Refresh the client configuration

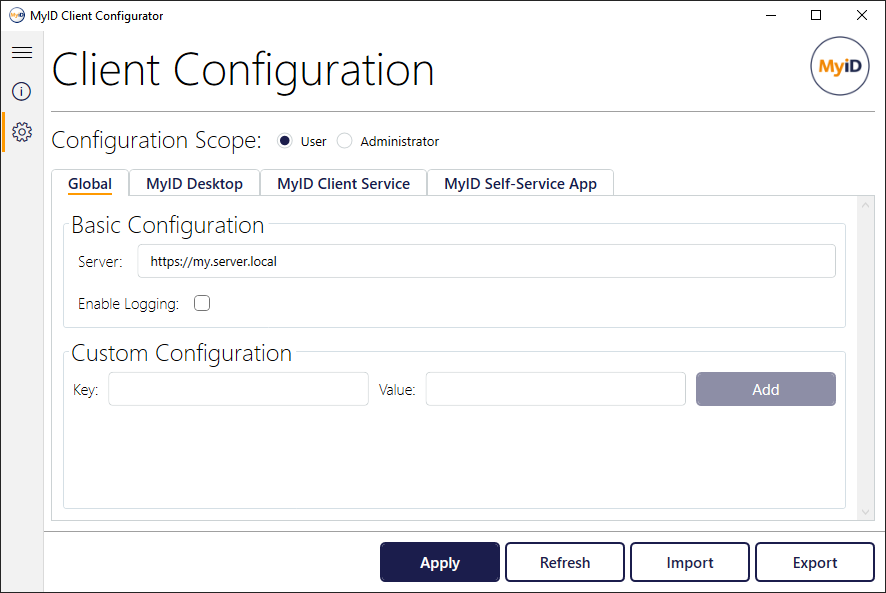coord(564,562)
